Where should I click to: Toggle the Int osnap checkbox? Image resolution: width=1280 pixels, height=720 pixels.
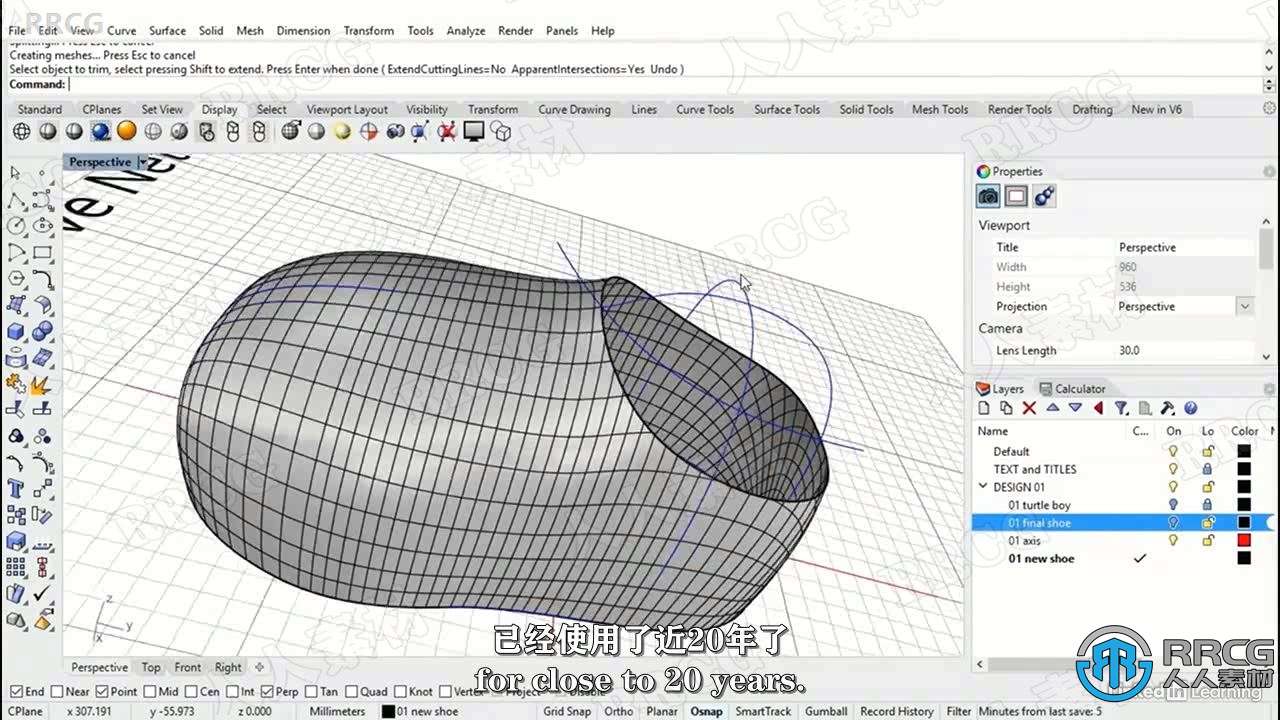(232, 691)
